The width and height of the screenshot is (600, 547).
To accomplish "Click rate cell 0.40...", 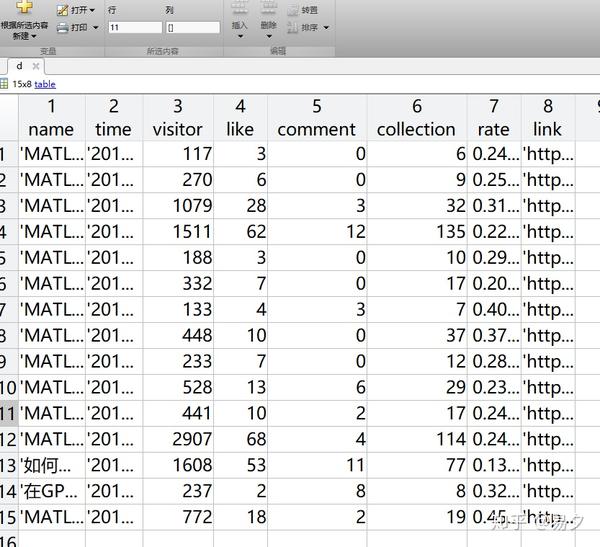I will [x=494, y=310].
